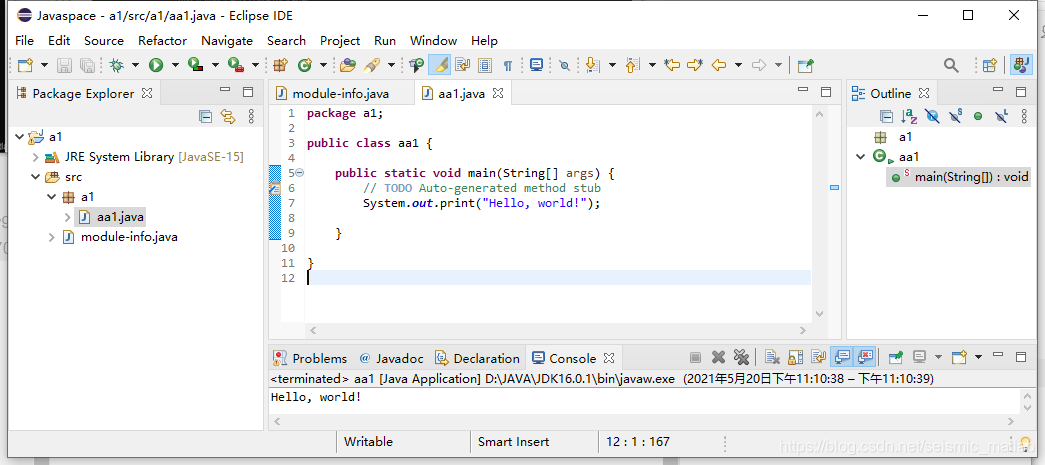
Task: Open the External Tools dropdown arrow
Action: (x=255, y=65)
